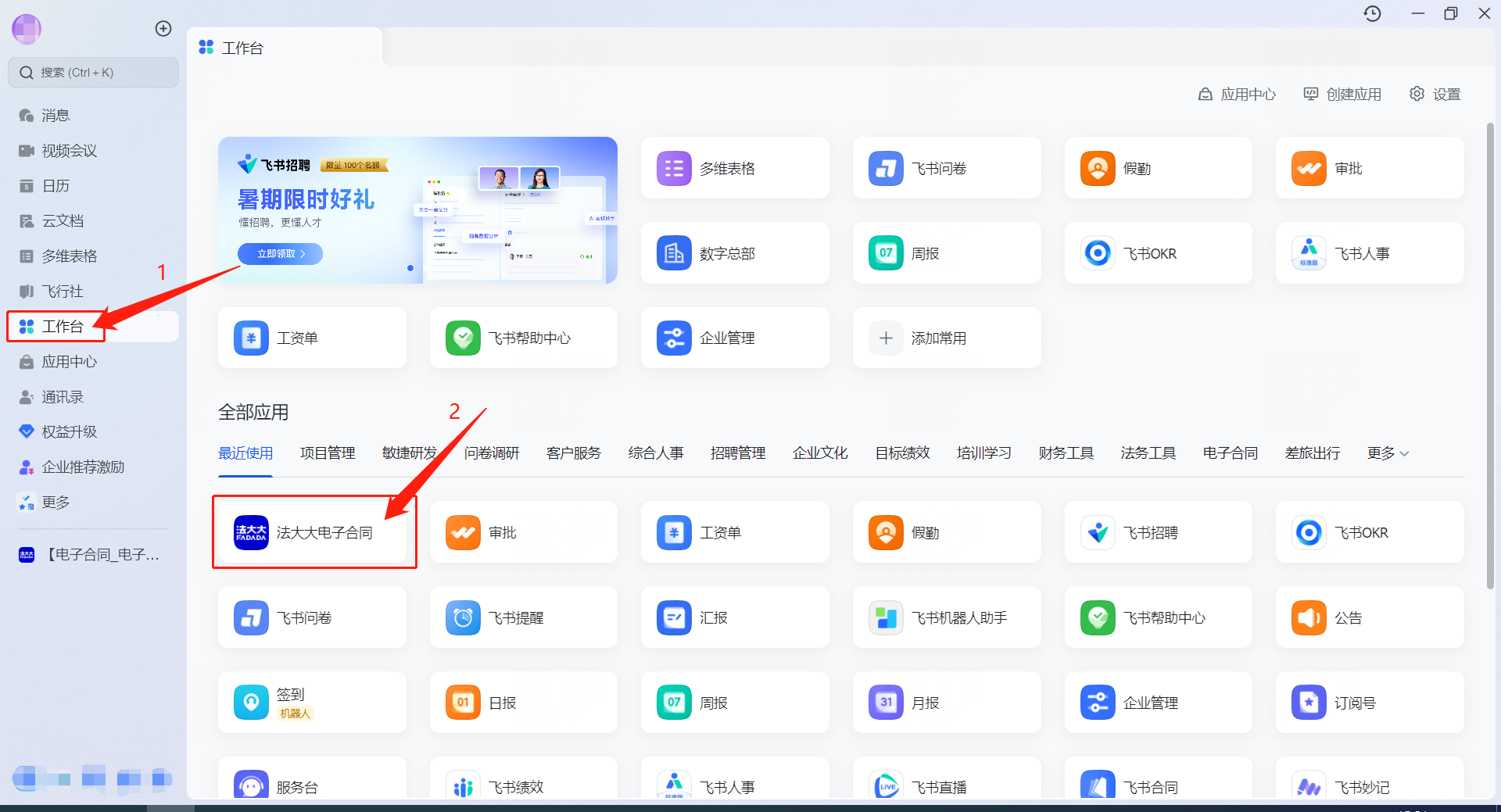Expand the 更多 category dropdown
The image size is (1501, 812).
pos(1388,453)
